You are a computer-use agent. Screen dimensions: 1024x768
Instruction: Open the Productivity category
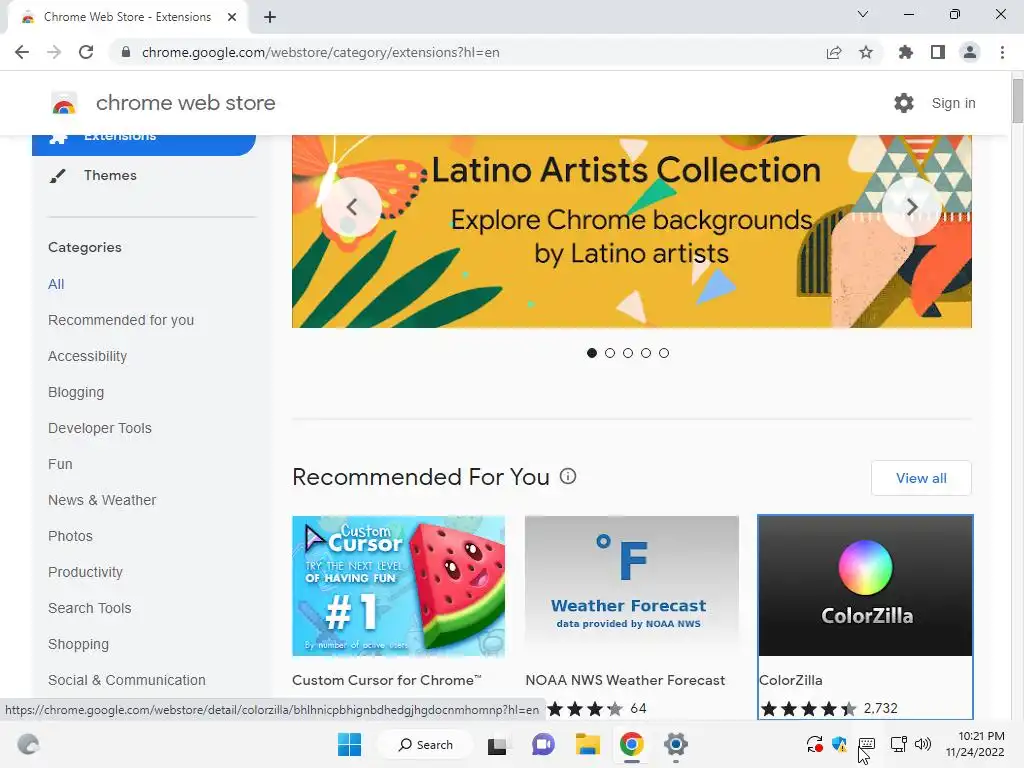86,572
